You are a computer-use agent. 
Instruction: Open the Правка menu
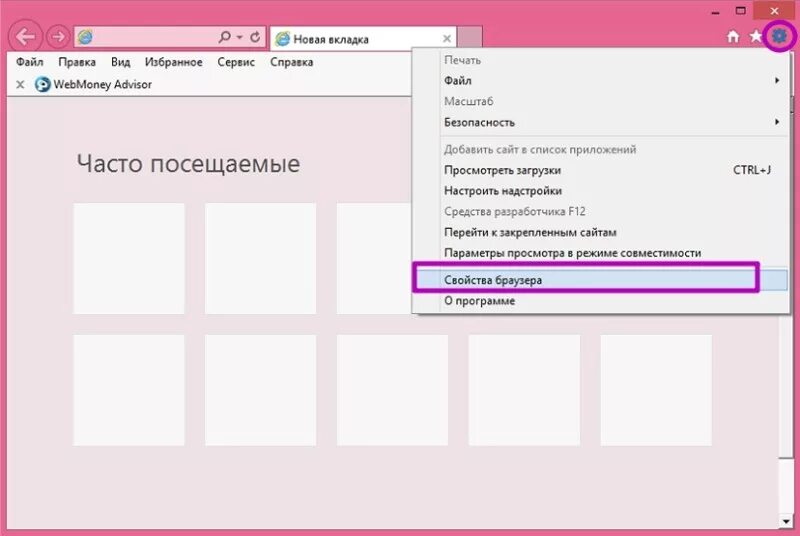[x=77, y=62]
